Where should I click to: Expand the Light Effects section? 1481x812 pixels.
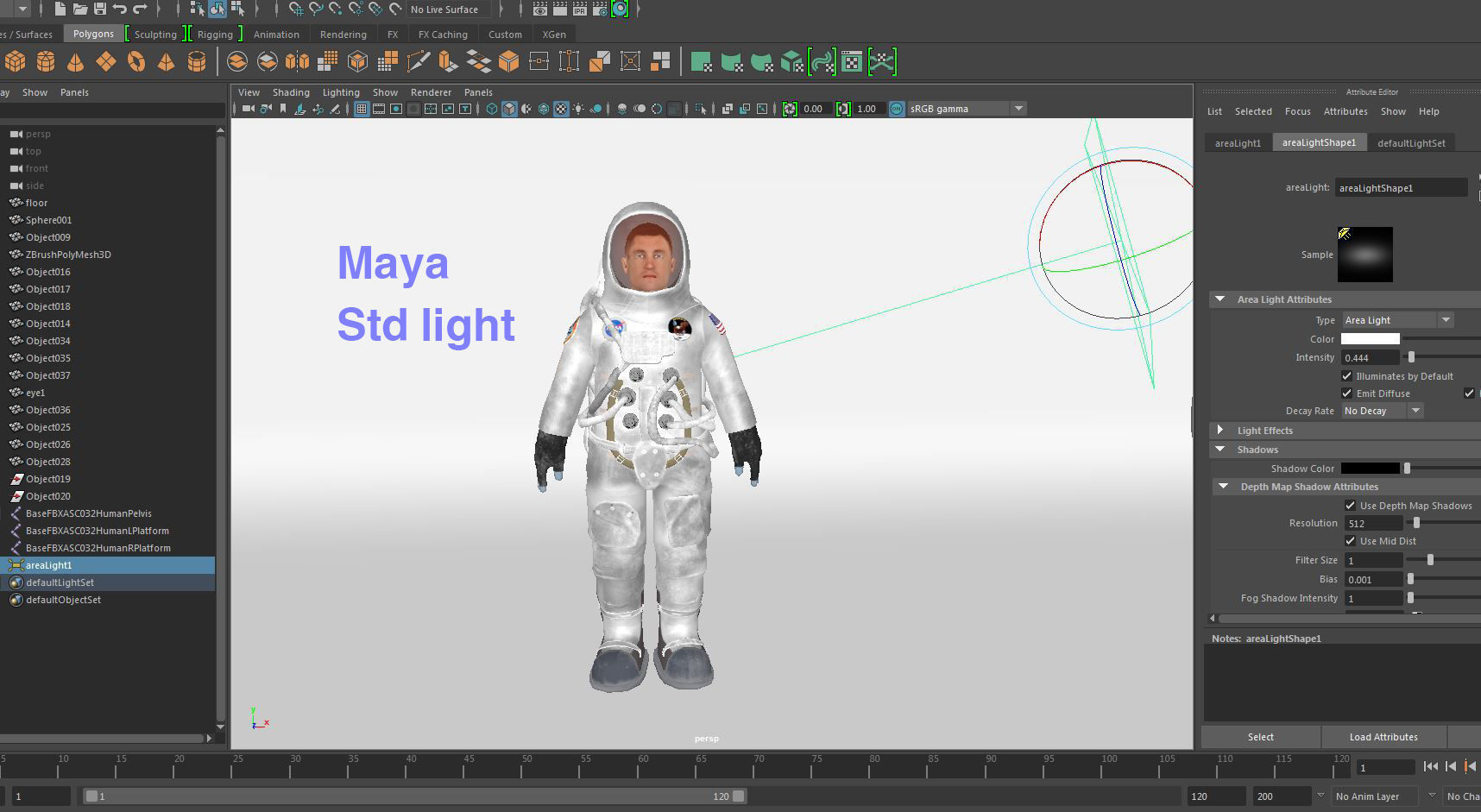click(1219, 430)
